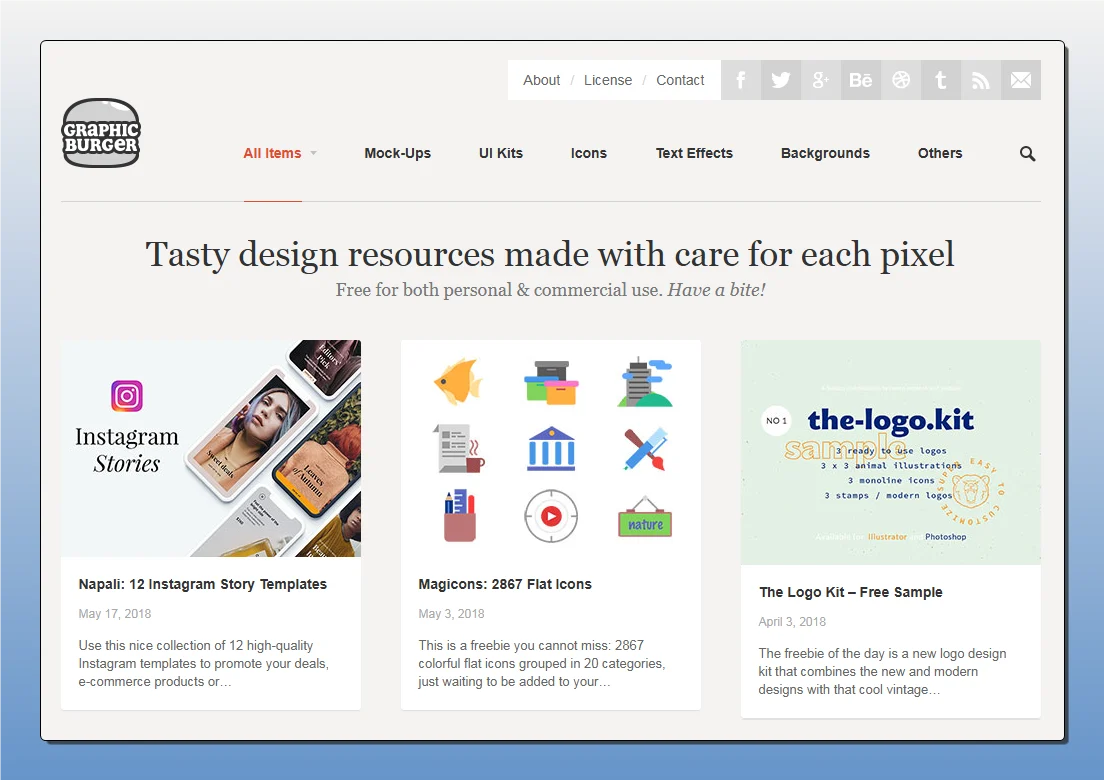Select Backgrounds in the navigation

click(x=825, y=153)
